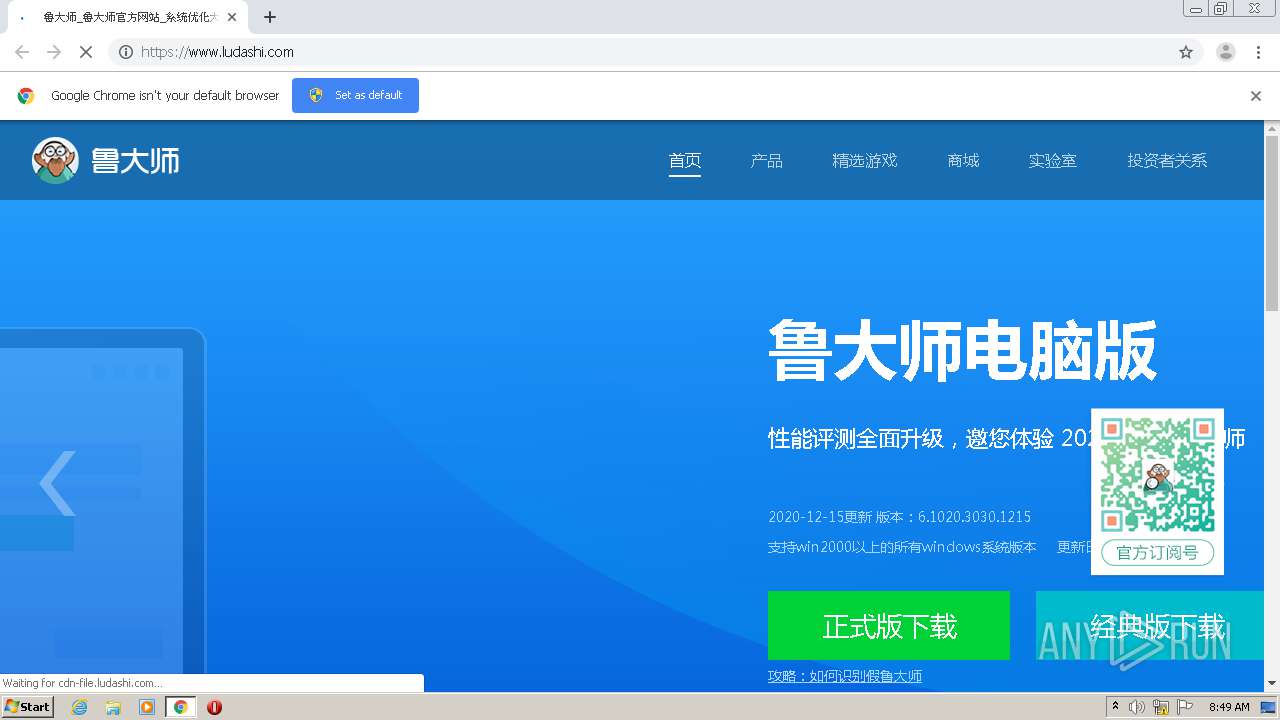Open a new tab with plus button
This screenshot has height=720, width=1280.
click(270, 17)
